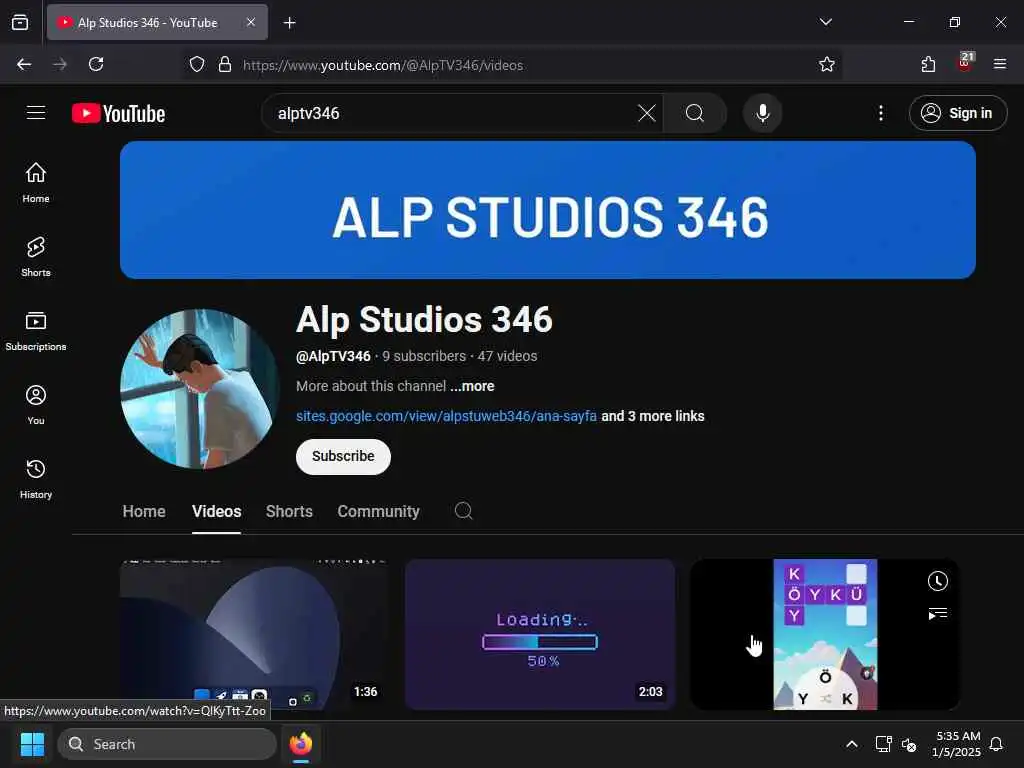Click the Alp Studios 346 channel avatar
Viewport: 1024px width, 768px height.
click(x=199, y=389)
